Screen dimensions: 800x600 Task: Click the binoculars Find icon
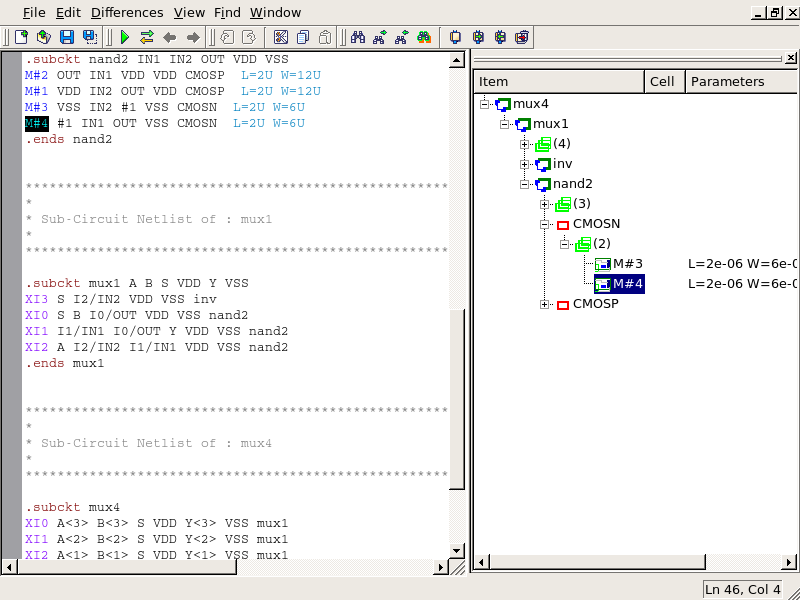click(x=358, y=37)
